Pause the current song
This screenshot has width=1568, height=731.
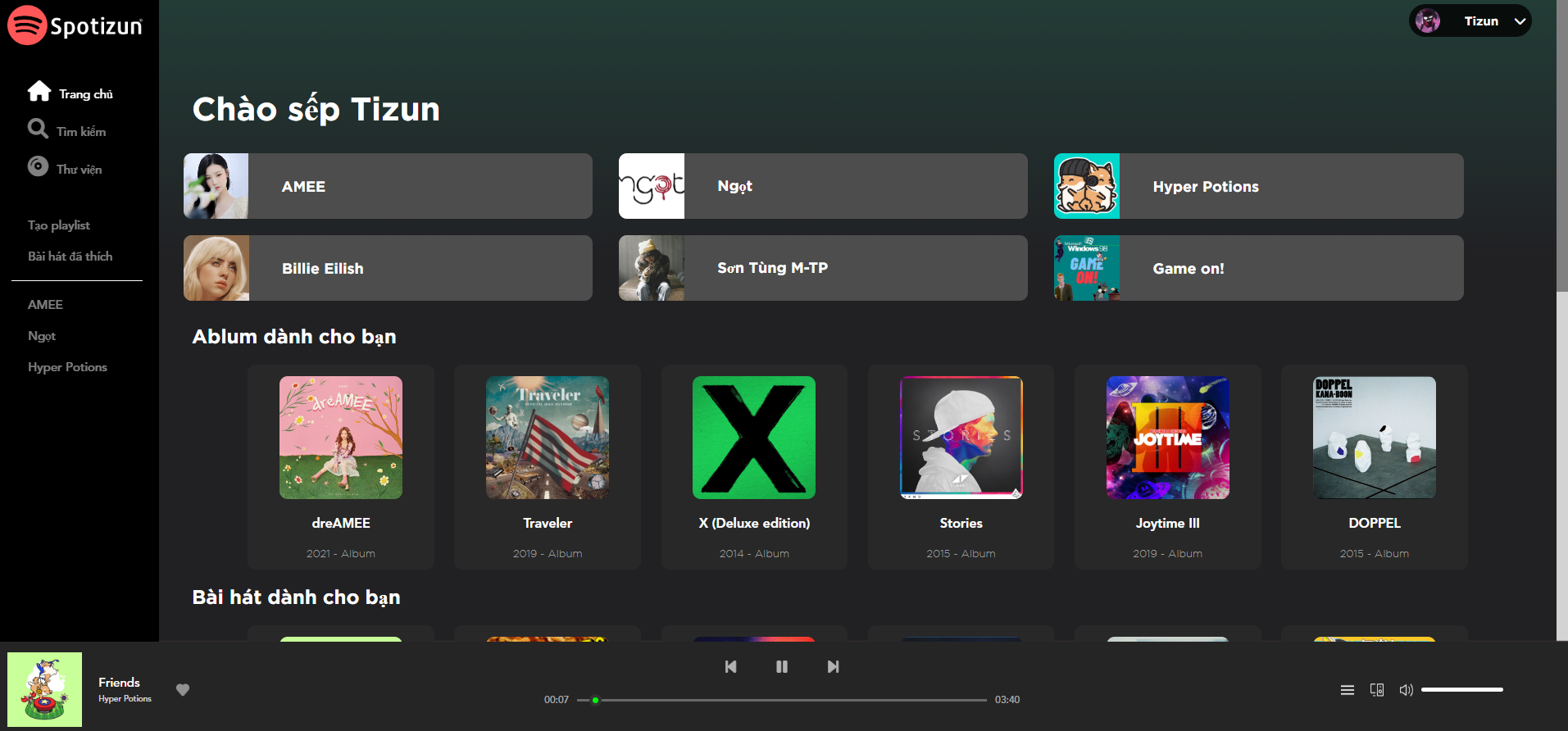[782, 667]
